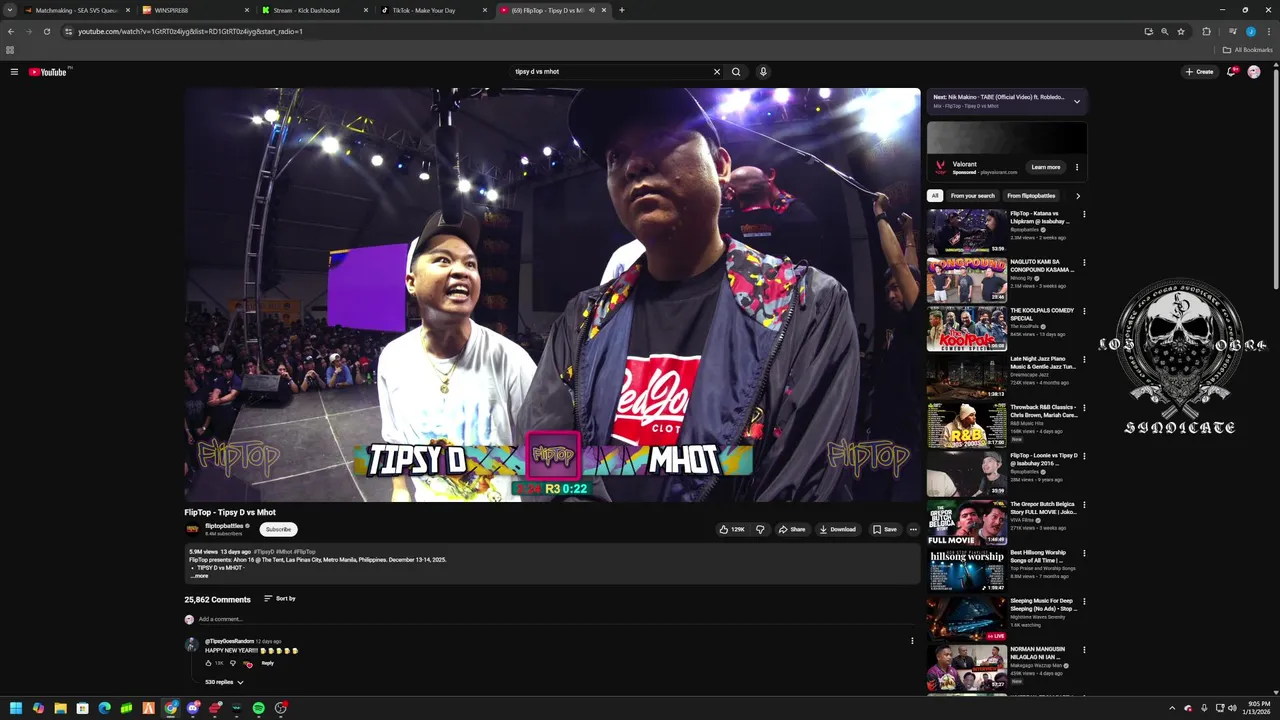Image resolution: width=1280 pixels, height=720 pixels.
Task: Click the search magnifier button
Action: pyautogui.click(x=736, y=72)
